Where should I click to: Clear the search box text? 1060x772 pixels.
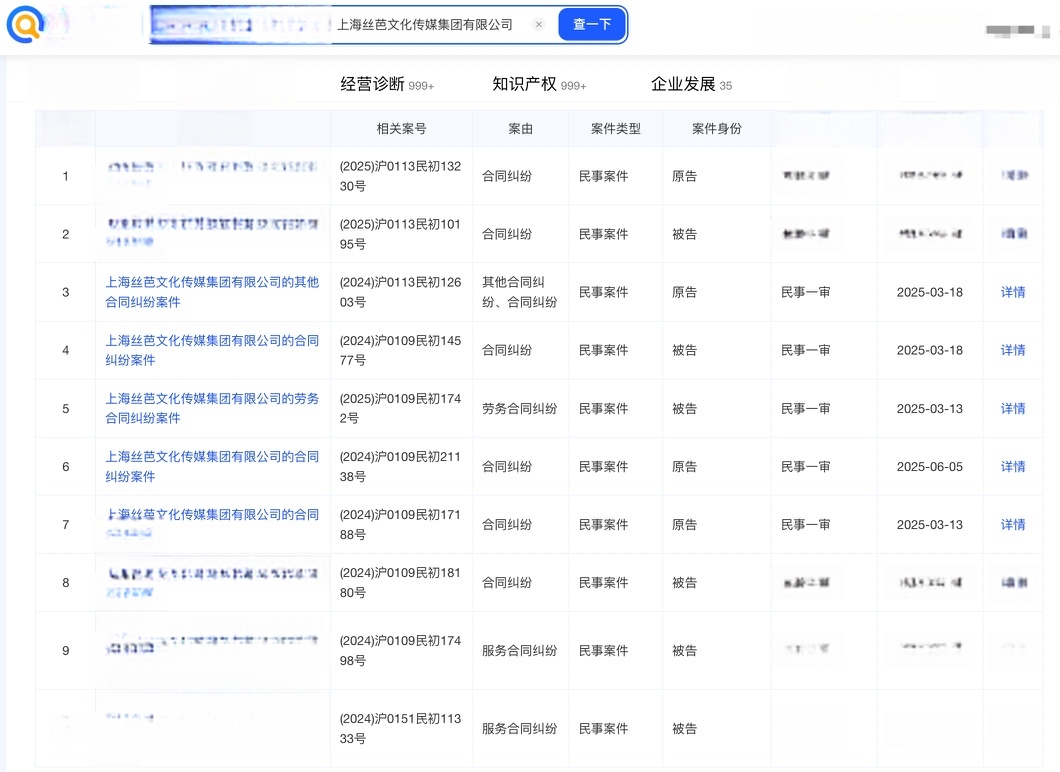pos(539,24)
